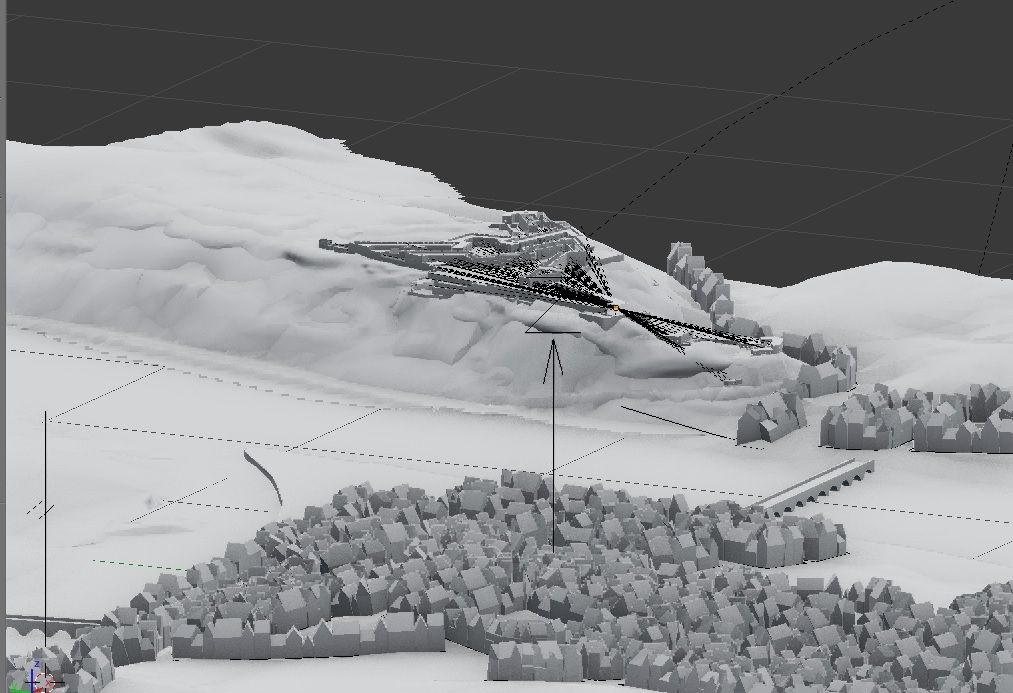Select the long row of gabled houses
The width and height of the screenshot is (1013, 693).
pyautogui.click(x=309, y=636)
